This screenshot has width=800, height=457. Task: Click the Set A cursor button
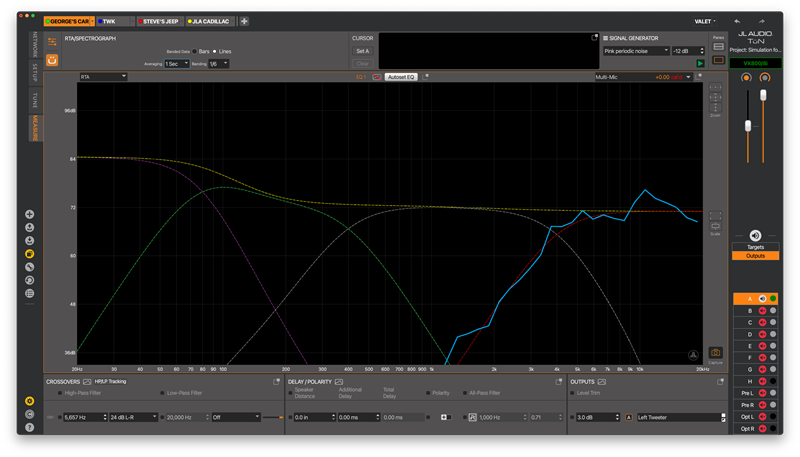click(362, 51)
